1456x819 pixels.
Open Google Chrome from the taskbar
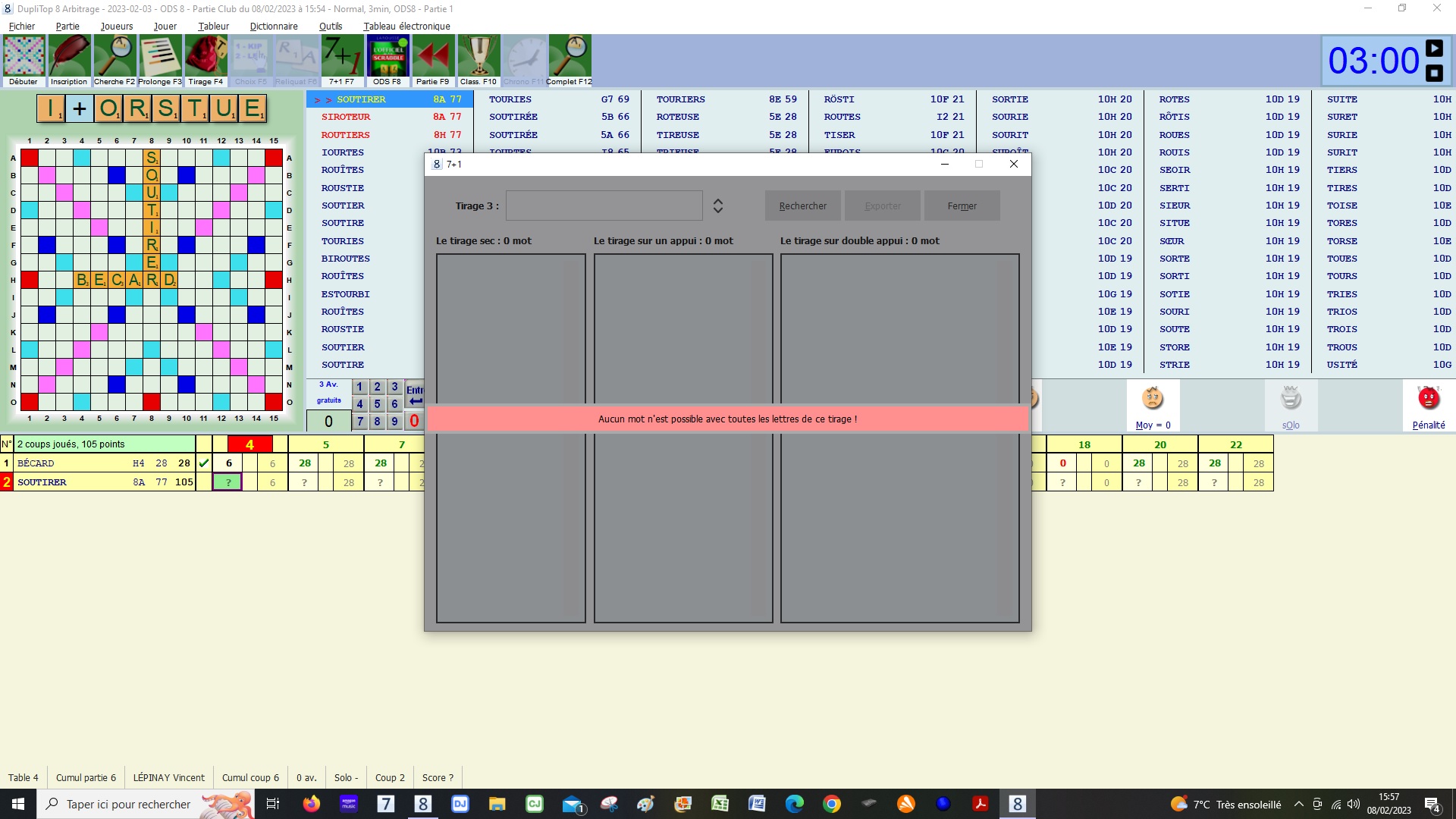tap(832, 804)
